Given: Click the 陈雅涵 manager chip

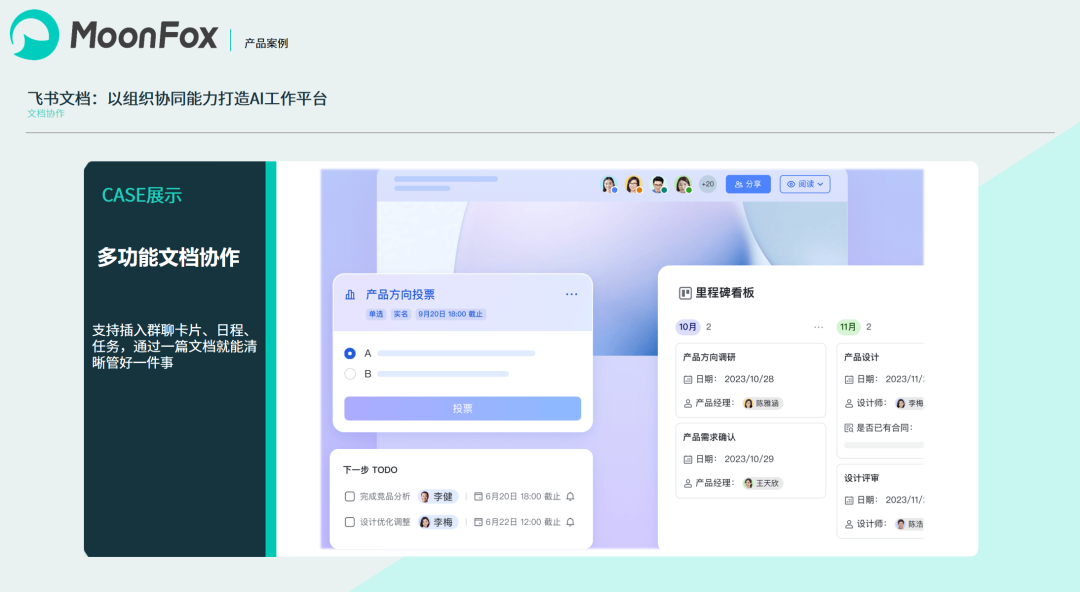Looking at the screenshot, I should (x=762, y=403).
